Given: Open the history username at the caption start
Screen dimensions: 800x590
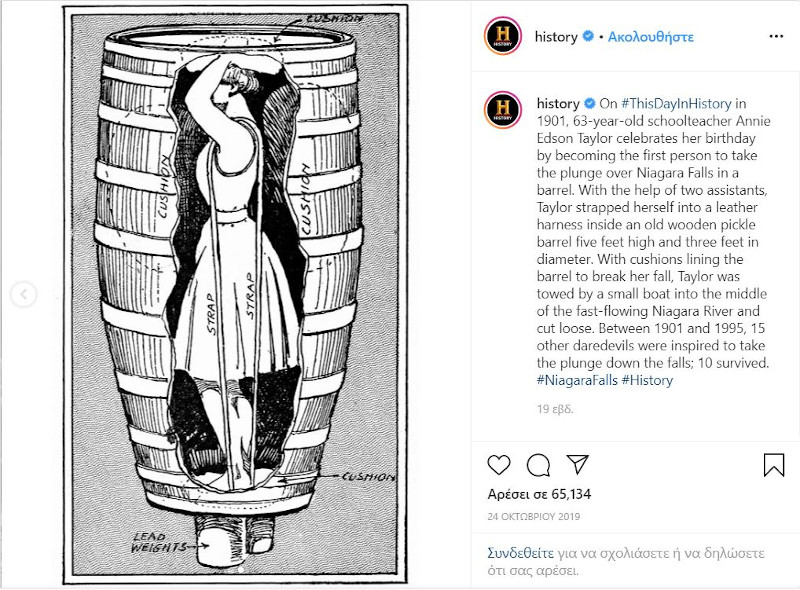Looking at the screenshot, I should click(x=558, y=104).
